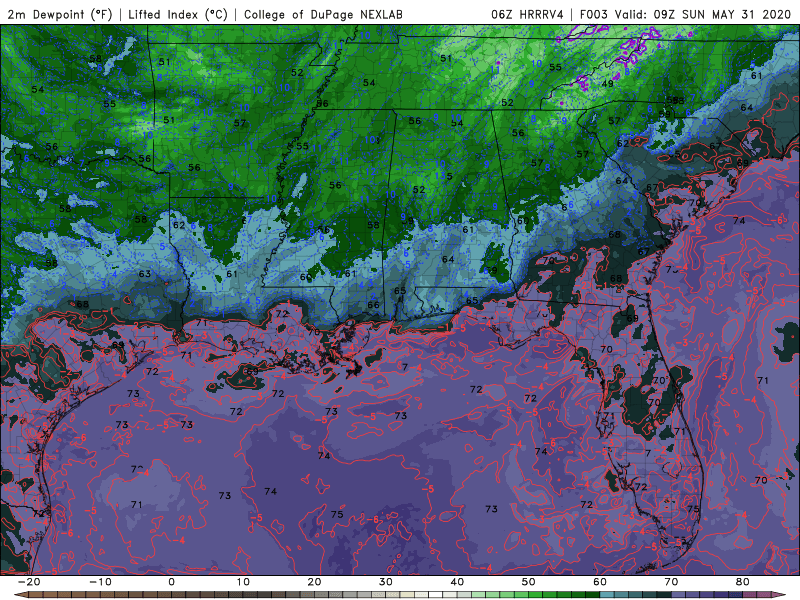
Task: Click the 20 label on the colorbar
Action: coord(314,582)
